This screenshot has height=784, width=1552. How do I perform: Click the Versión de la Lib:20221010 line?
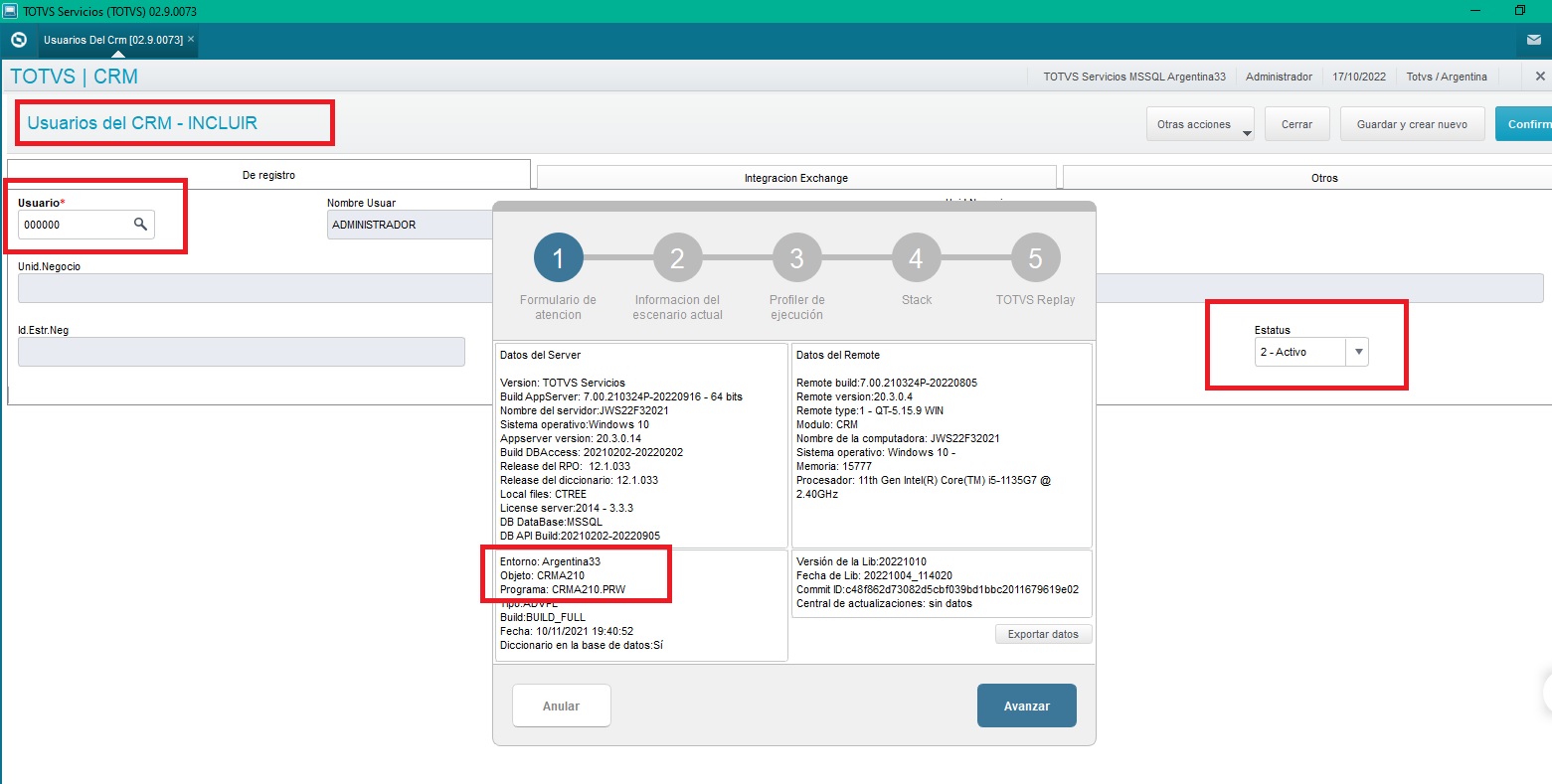coord(861,561)
